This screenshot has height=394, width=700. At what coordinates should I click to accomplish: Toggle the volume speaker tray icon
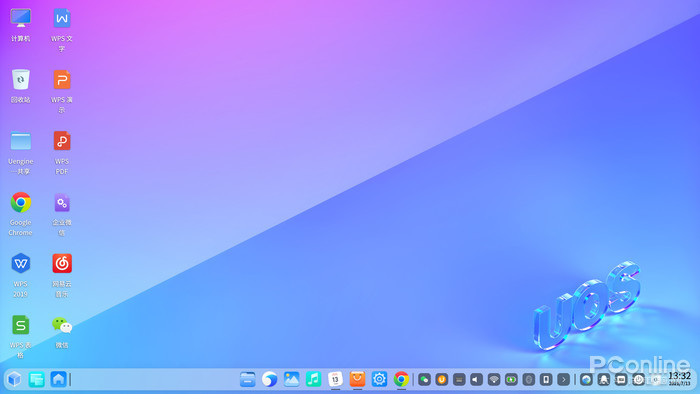pyautogui.click(x=476, y=380)
